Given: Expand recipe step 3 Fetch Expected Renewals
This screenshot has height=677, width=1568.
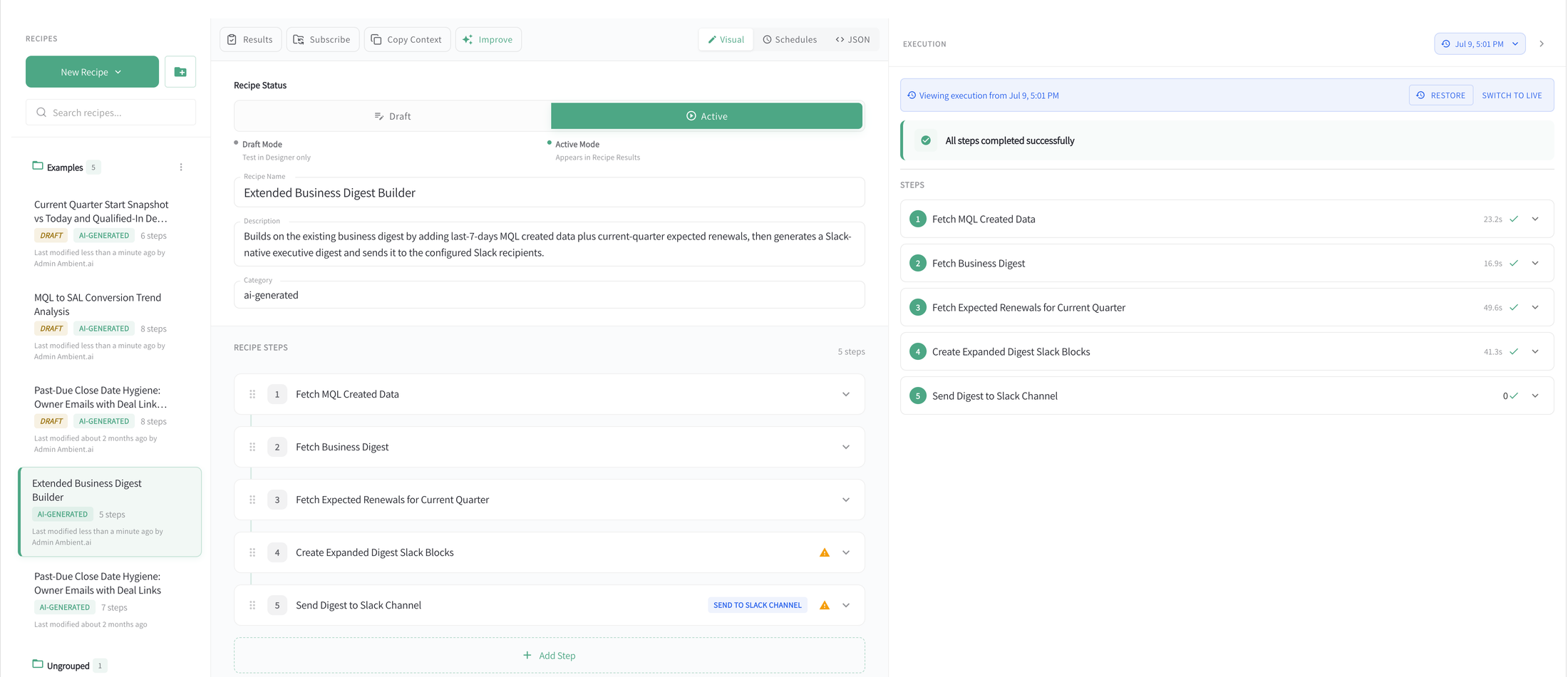Looking at the screenshot, I should click(x=846, y=500).
